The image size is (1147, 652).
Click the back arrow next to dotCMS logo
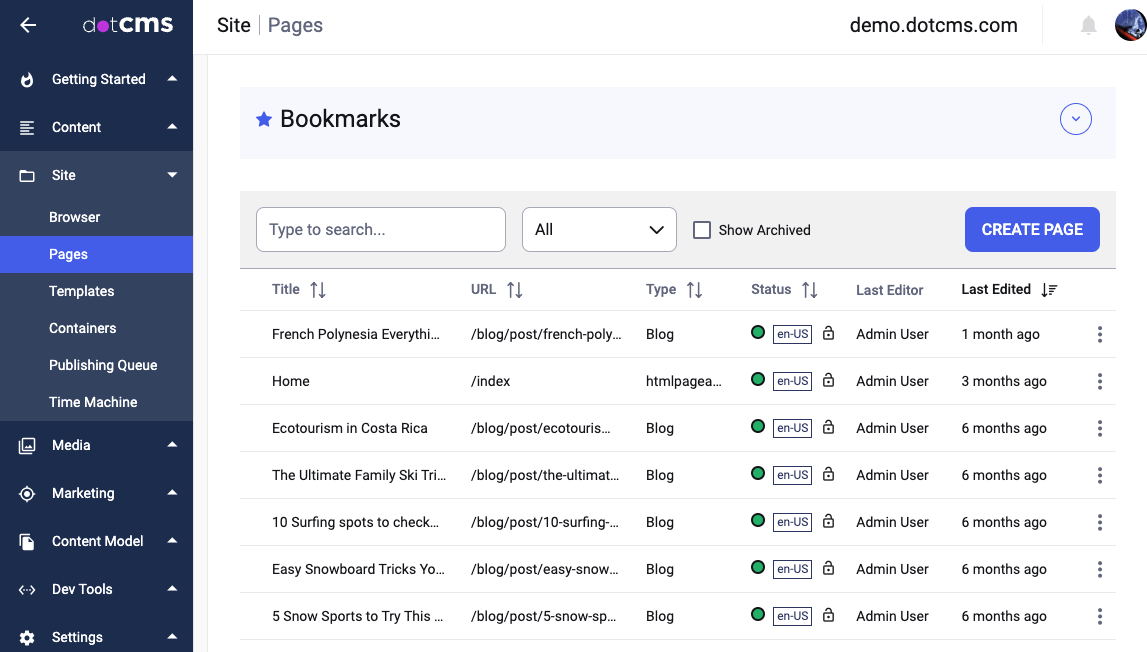coord(27,25)
